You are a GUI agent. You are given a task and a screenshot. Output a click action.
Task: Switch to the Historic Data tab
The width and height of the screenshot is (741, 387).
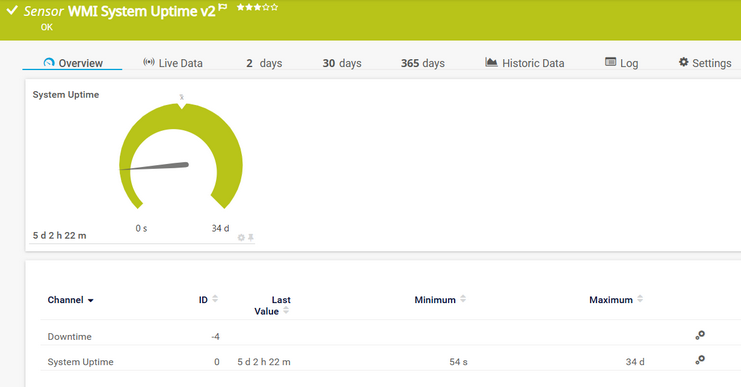click(x=525, y=63)
